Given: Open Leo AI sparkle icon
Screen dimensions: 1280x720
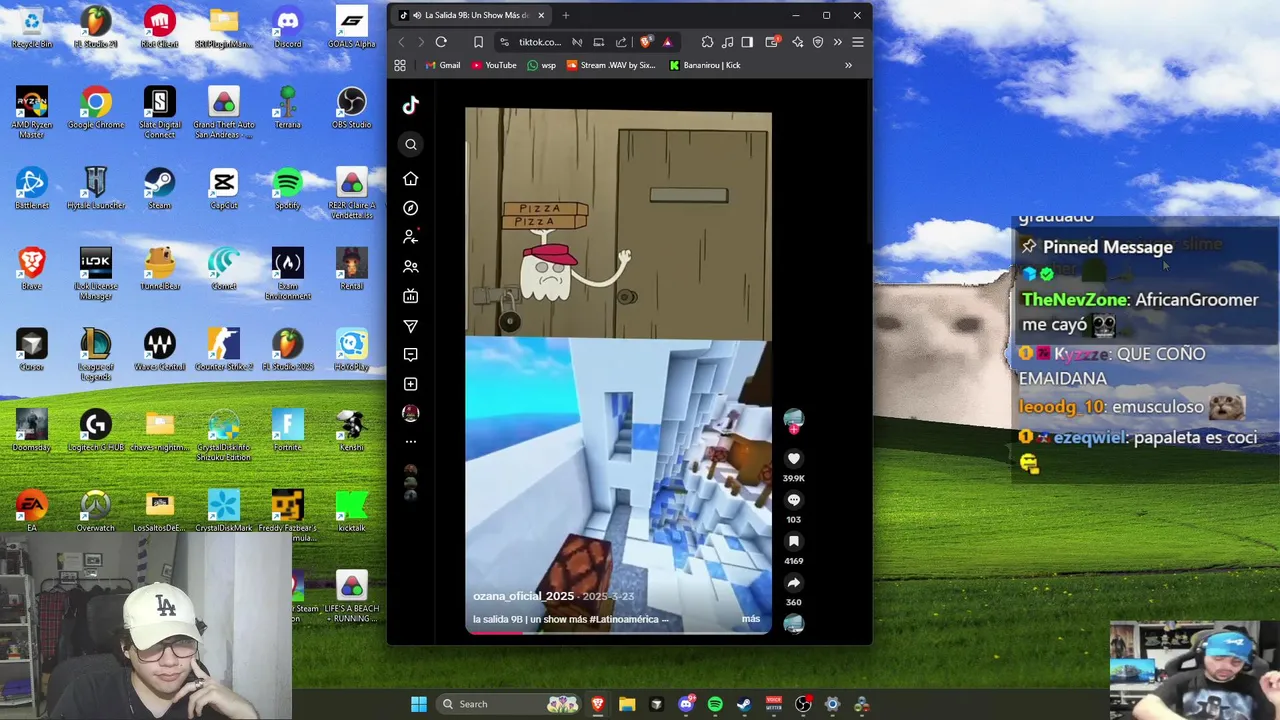Looking at the screenshot, I should coord(797,42).
